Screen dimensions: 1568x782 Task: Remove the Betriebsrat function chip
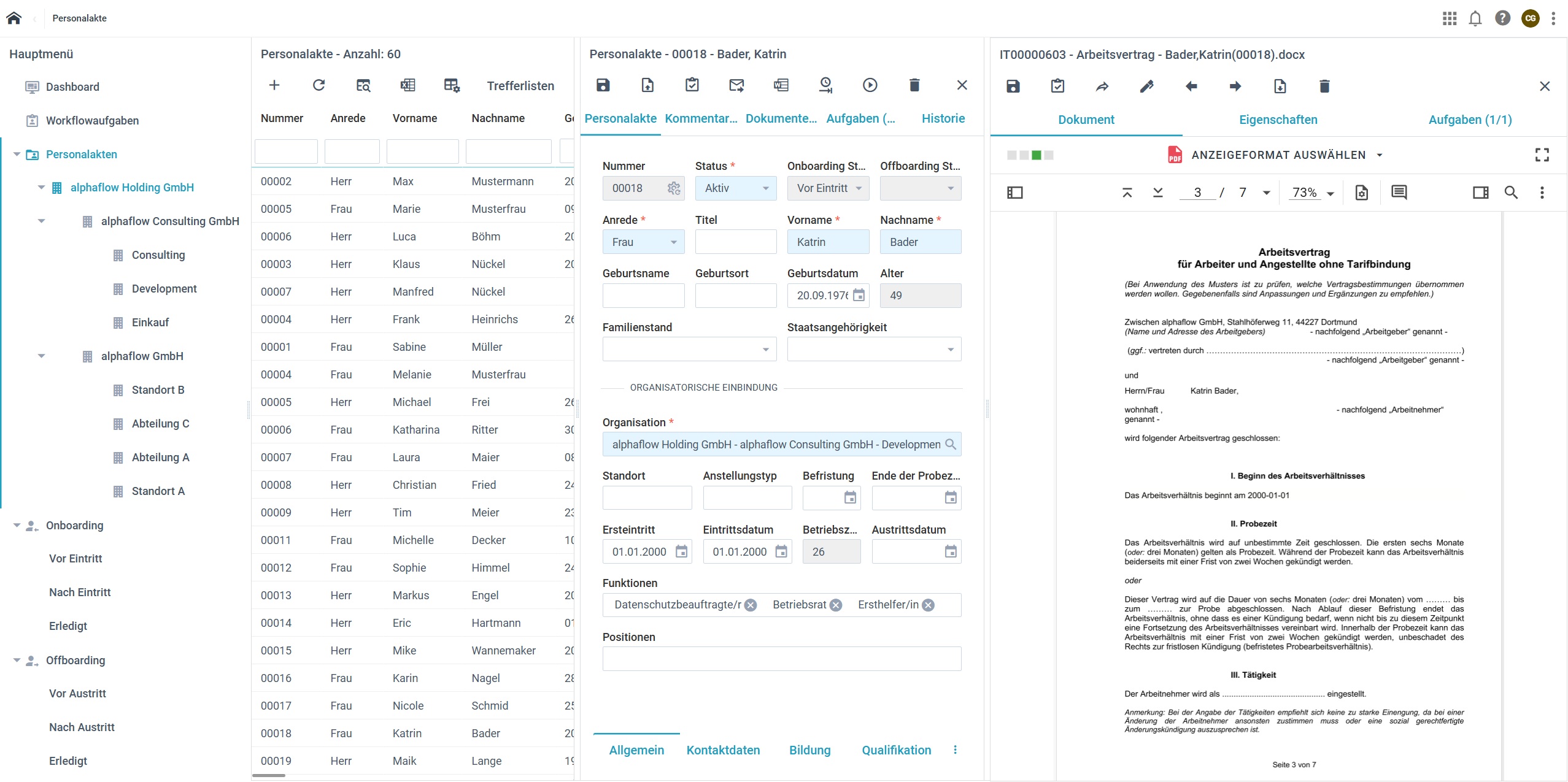[836, 605]
